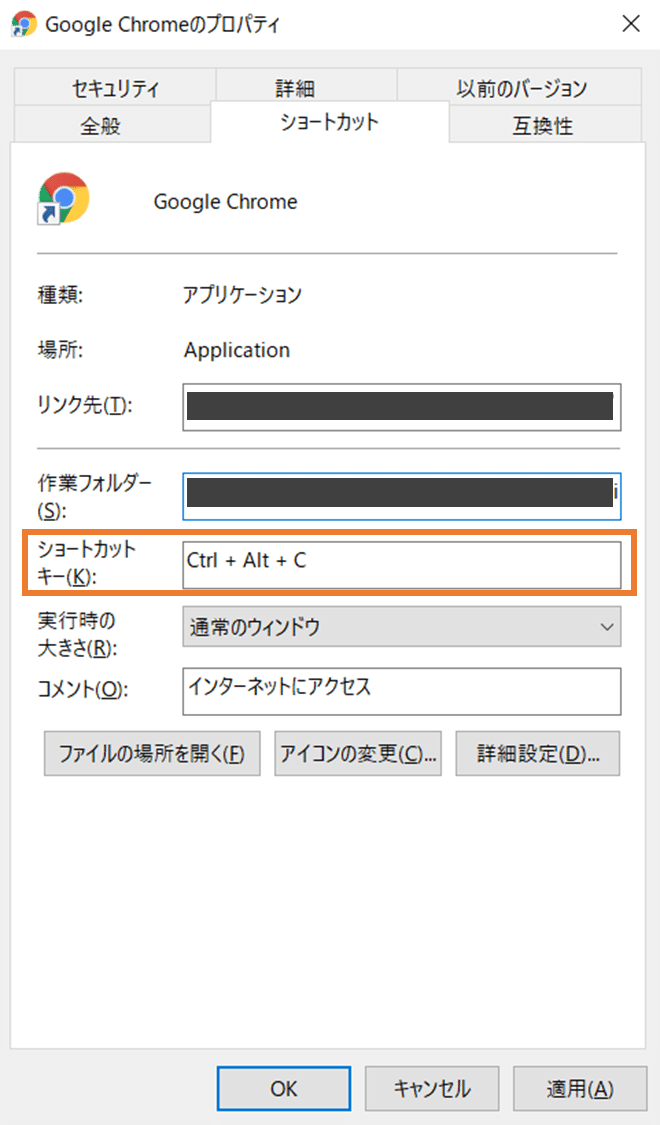Screen dimensions: 660x1125
Task: Expand the 実行時の大きさ dropdown
Action: pos(402,626)
